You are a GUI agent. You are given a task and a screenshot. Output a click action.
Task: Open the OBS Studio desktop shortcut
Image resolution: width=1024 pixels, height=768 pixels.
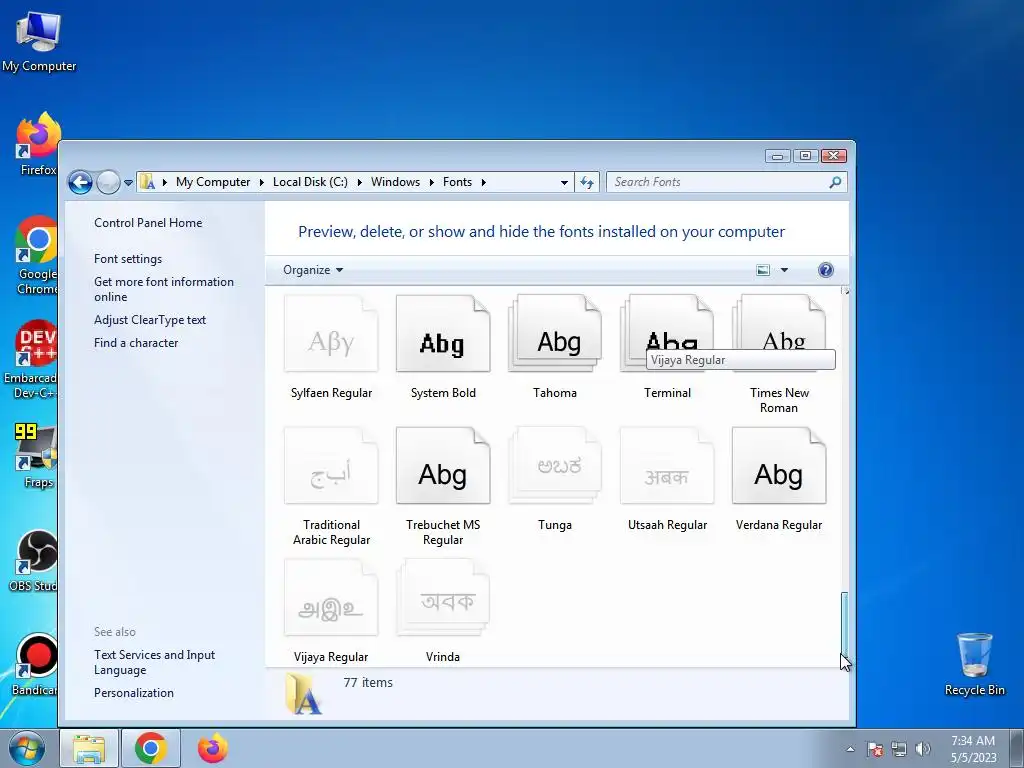click(x=34, y=561)
